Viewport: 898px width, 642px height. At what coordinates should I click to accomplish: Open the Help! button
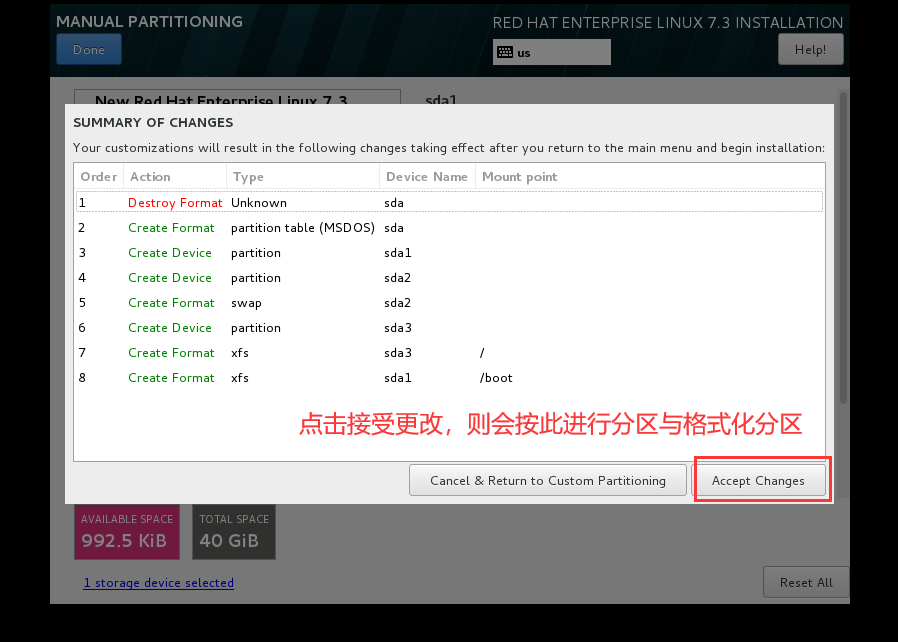[810, 49]
